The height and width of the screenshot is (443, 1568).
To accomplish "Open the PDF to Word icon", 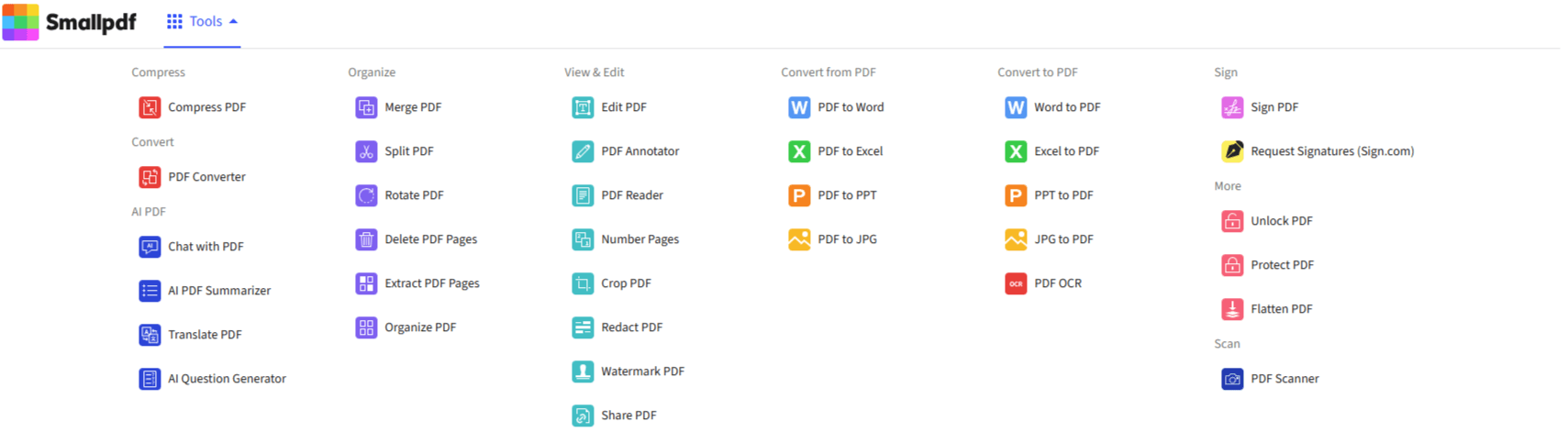I will (799, 107).
